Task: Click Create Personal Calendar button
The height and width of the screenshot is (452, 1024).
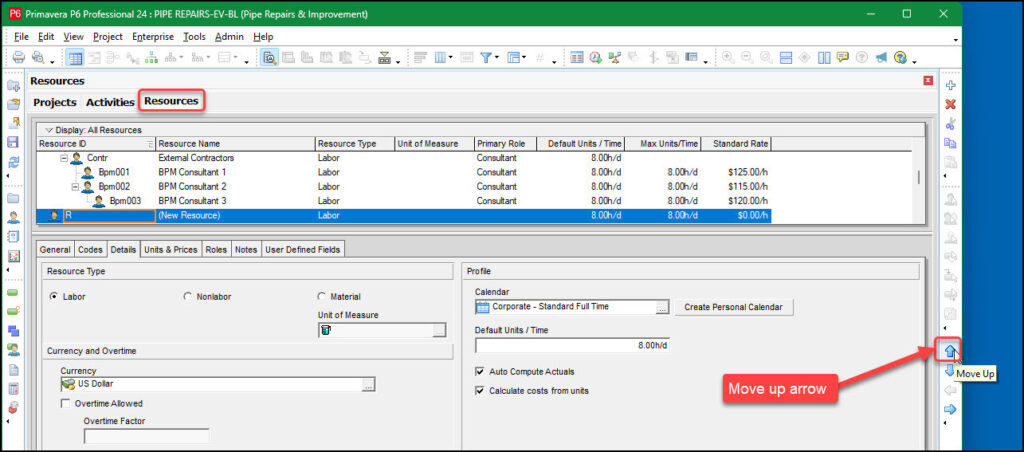Action: pos(733,307)
